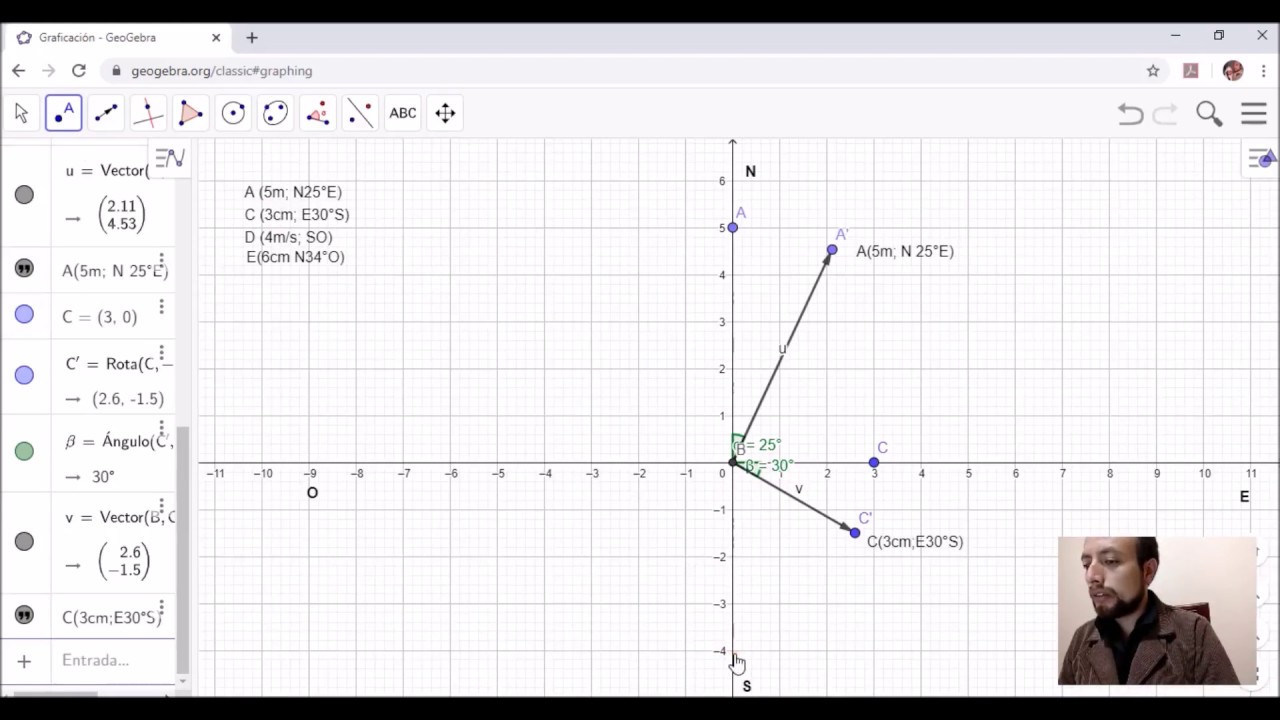Open the GeoGebra search
The image size is (1280, 720).
click(x=1209, y=114)
